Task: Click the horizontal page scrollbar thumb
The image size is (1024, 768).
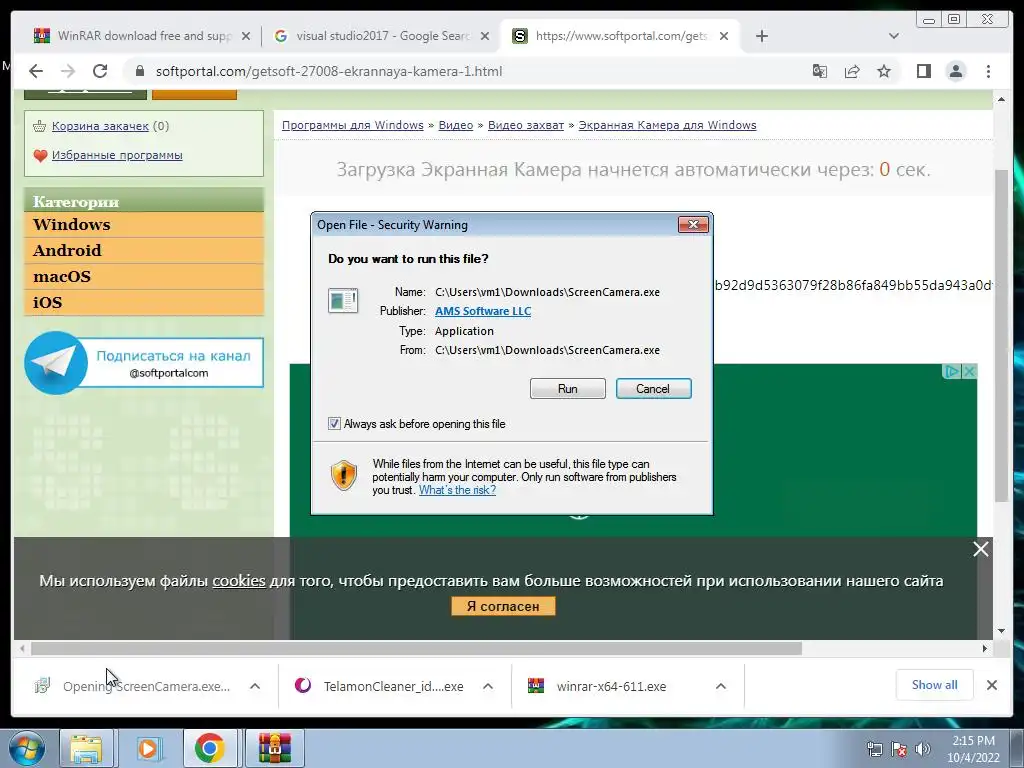Action: point(416,648)
